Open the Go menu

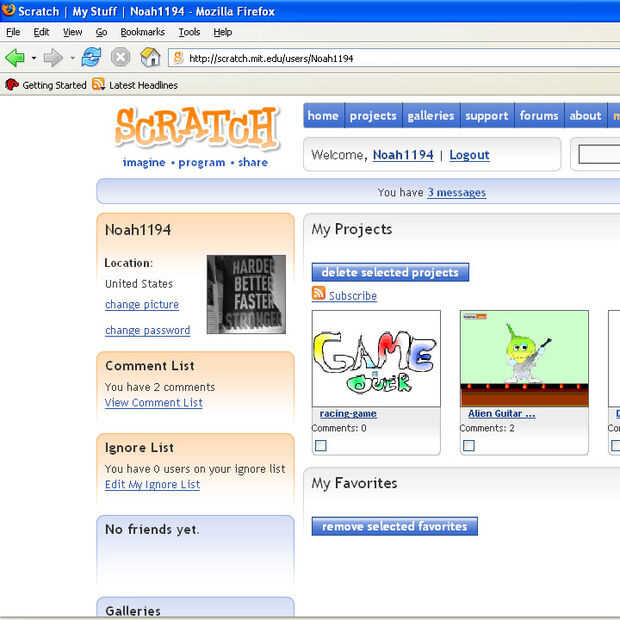(101, 32)
